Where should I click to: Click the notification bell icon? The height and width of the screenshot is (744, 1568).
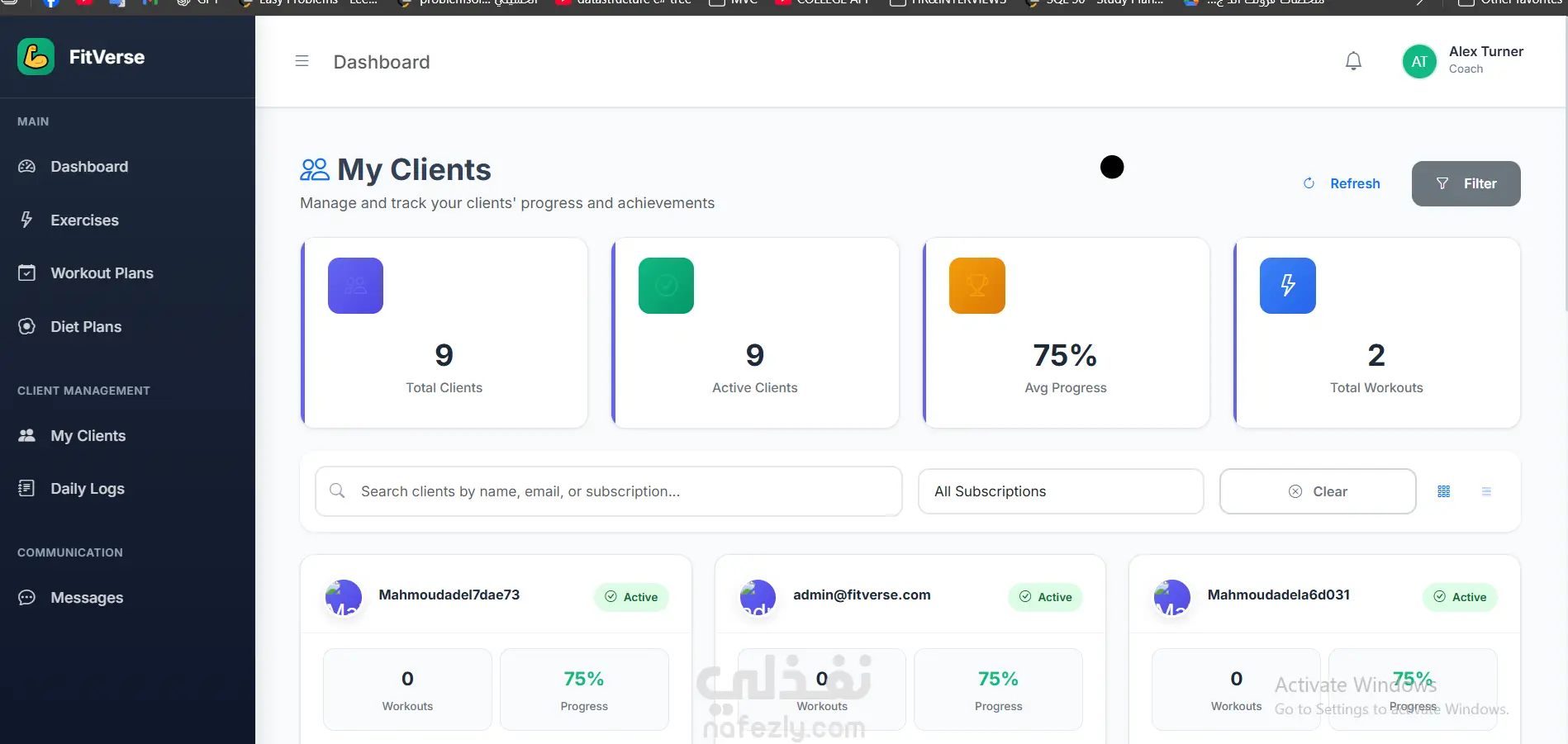click(1353, 61)
